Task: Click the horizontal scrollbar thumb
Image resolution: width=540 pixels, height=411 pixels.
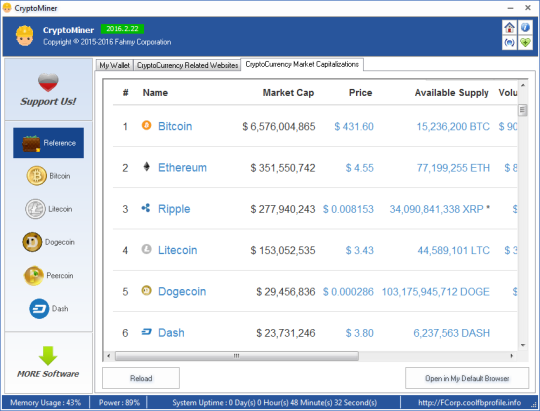Action: (x=237, y=356)
